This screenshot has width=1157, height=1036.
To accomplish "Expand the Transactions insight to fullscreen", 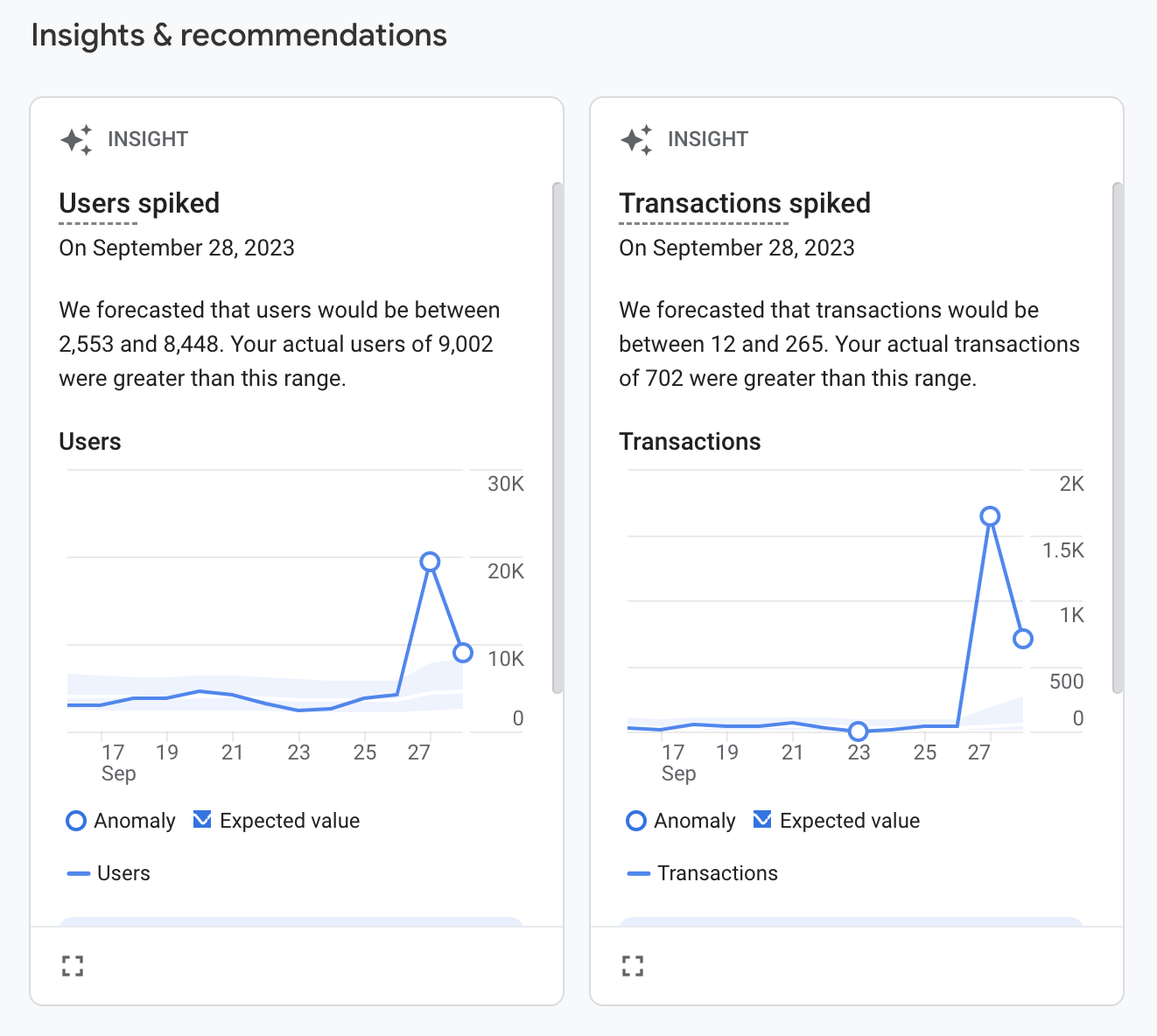I will [633, 965].
